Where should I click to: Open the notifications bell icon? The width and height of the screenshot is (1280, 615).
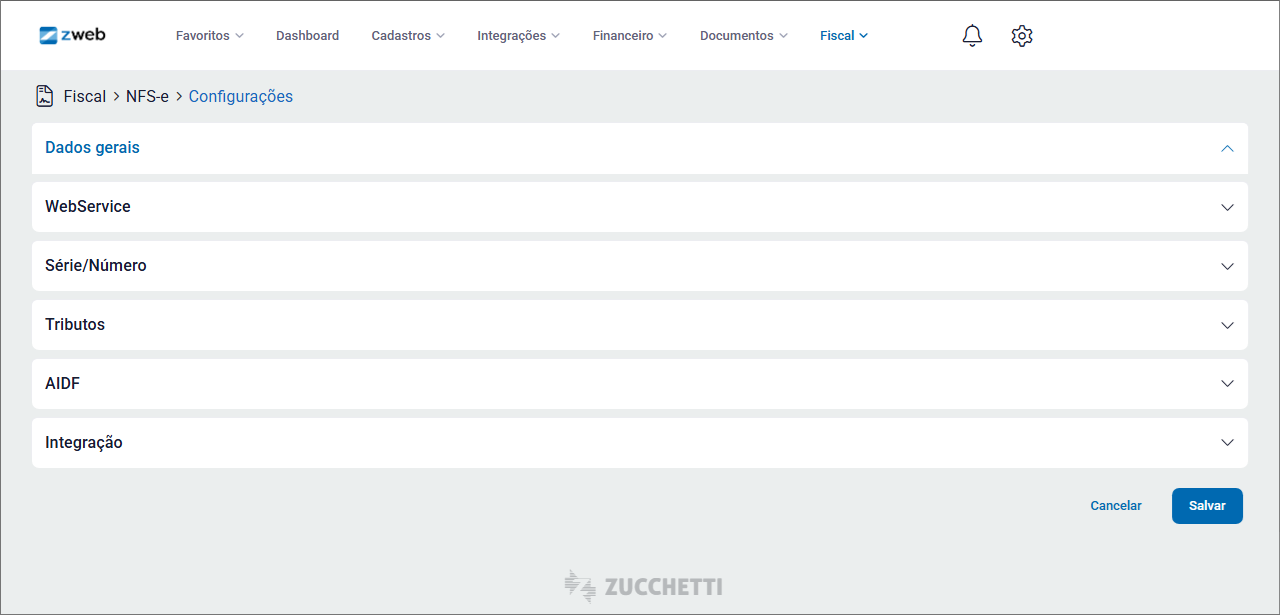972,36
